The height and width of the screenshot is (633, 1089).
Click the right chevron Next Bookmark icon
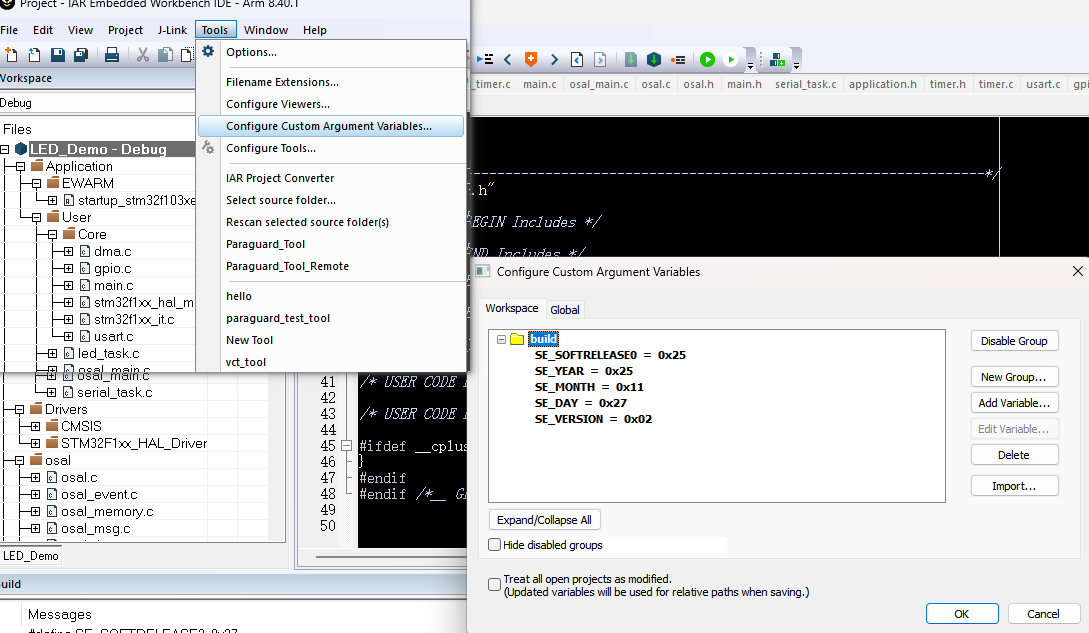pyautogui.click(x=554, y=59)
